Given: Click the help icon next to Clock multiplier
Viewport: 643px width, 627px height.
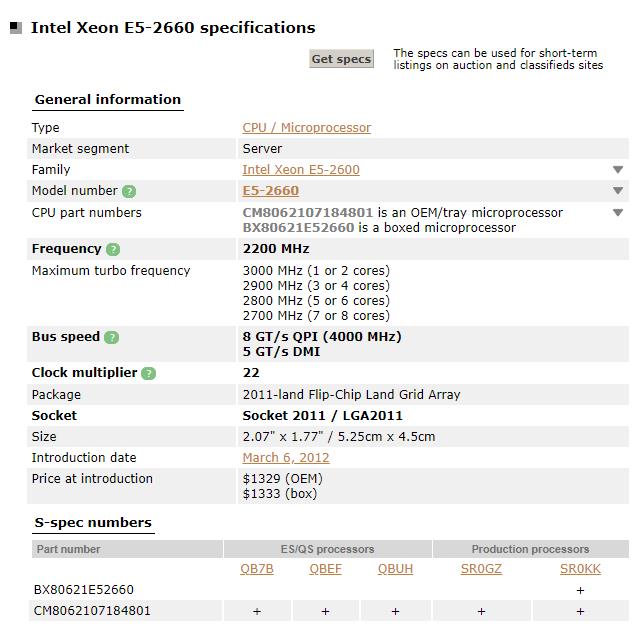Looking at the screenshot, I should coord(149,373).
